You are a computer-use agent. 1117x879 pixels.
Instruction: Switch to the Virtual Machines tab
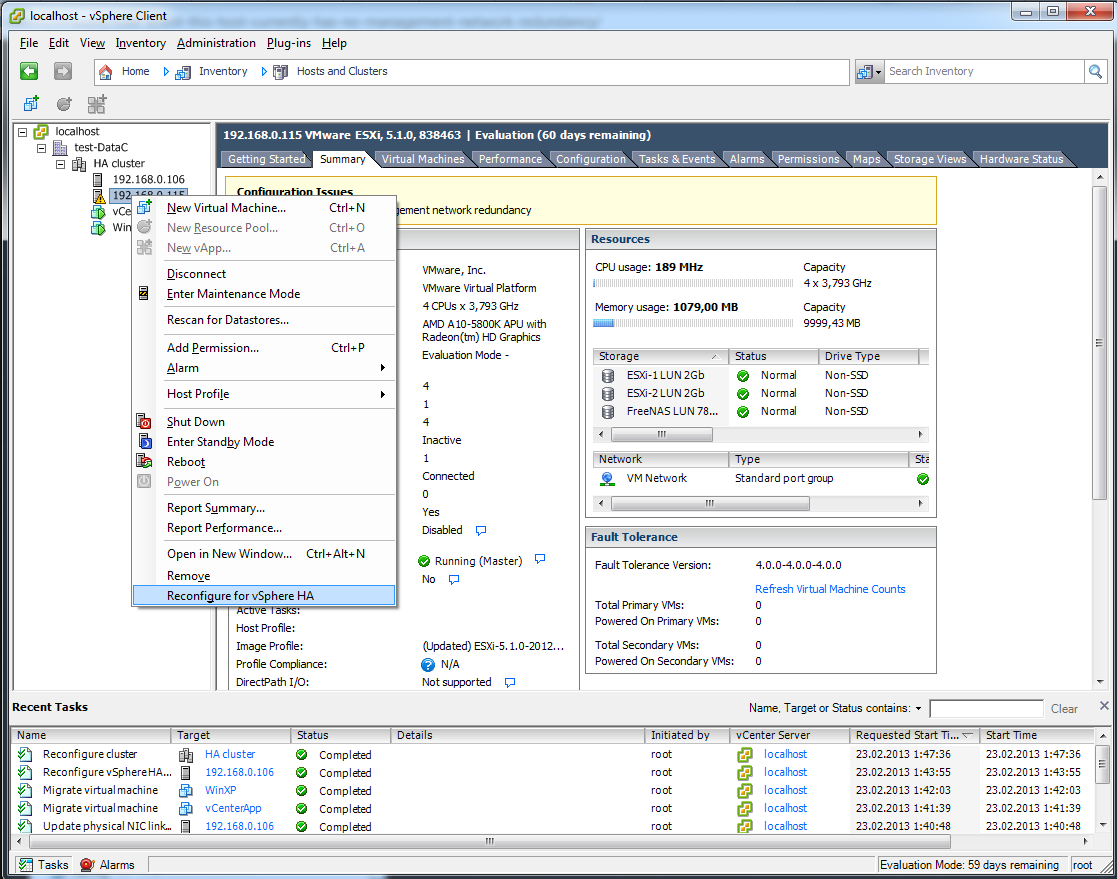point(422,159)
